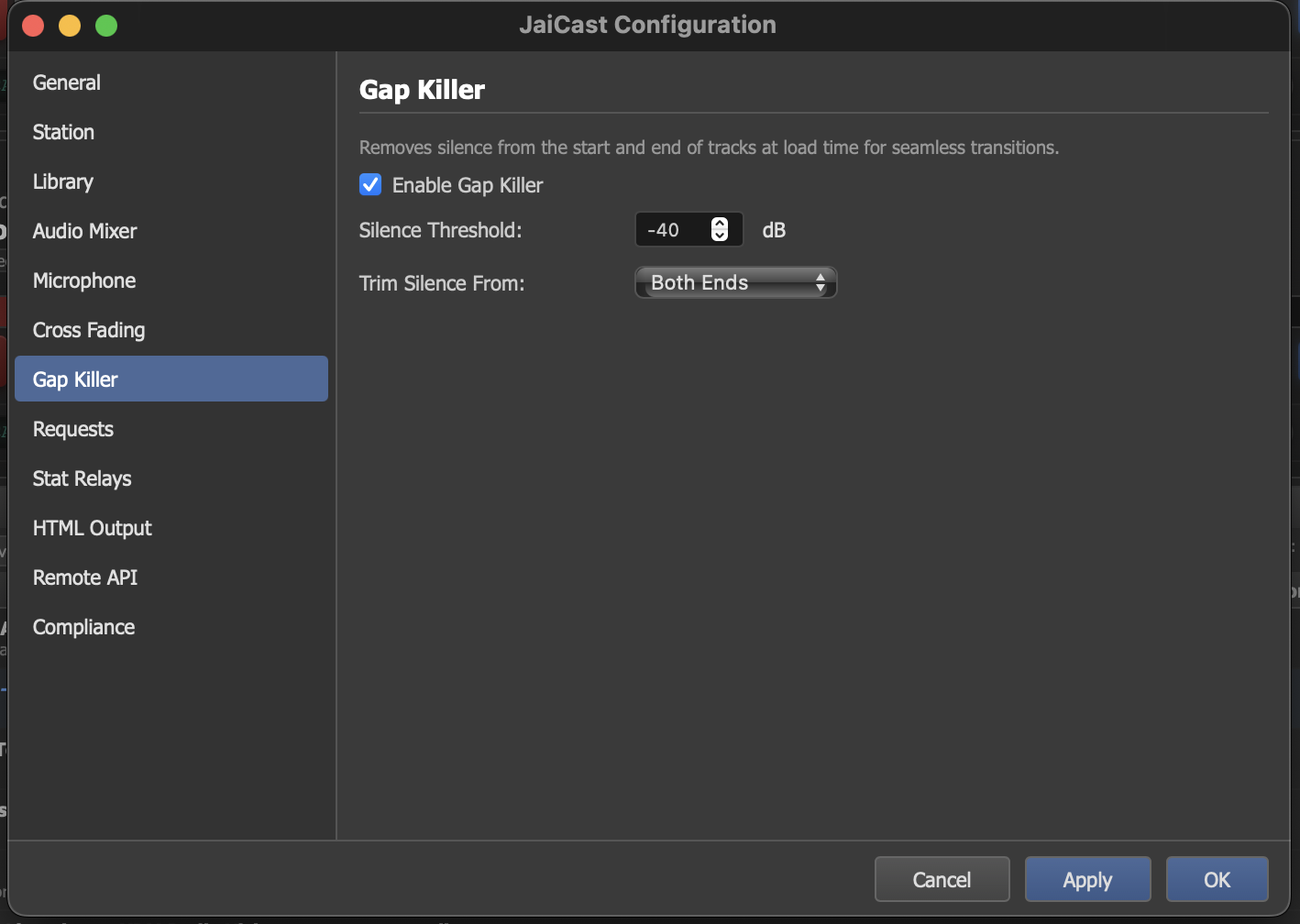Switch to Cross Fading settings
This screenshot has width=1300, height=924.
tap(171, 330)
